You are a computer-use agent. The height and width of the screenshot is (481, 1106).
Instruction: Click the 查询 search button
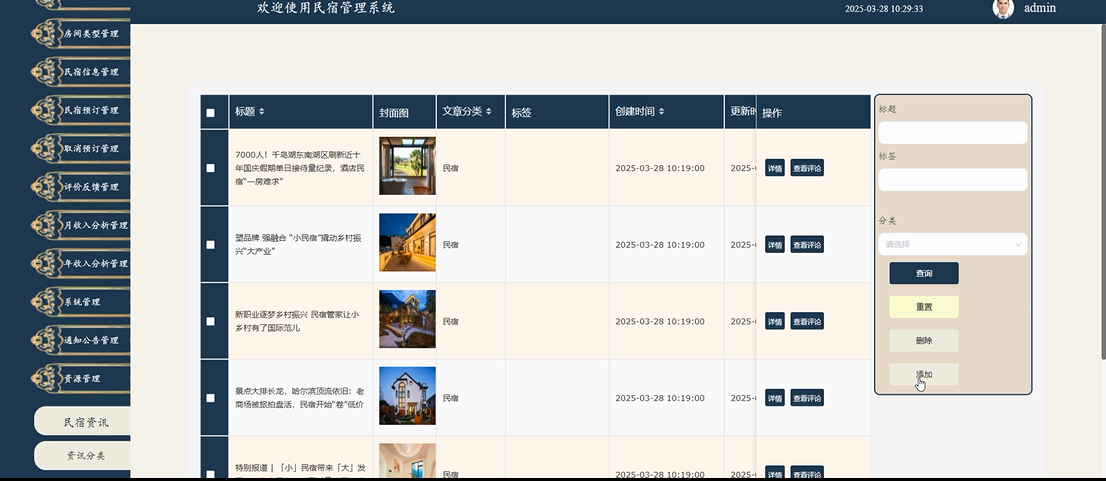pos(923,273)
